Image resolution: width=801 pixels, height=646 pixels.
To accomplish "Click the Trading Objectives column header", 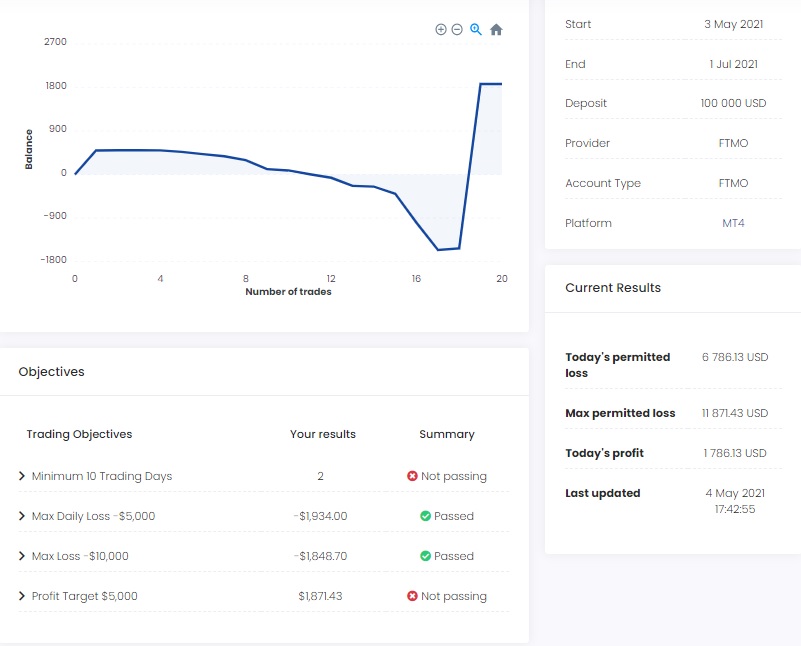I will pos(79,434).
